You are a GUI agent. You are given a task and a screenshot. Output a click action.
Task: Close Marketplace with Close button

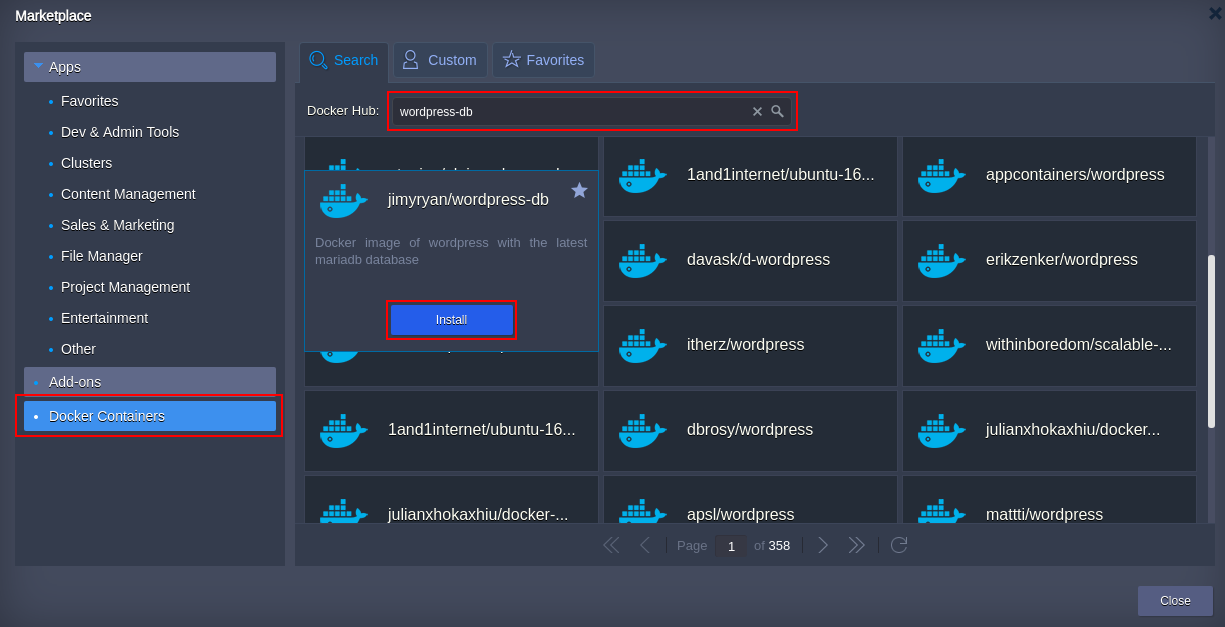pyautogui.click(x=1175, y=601)
